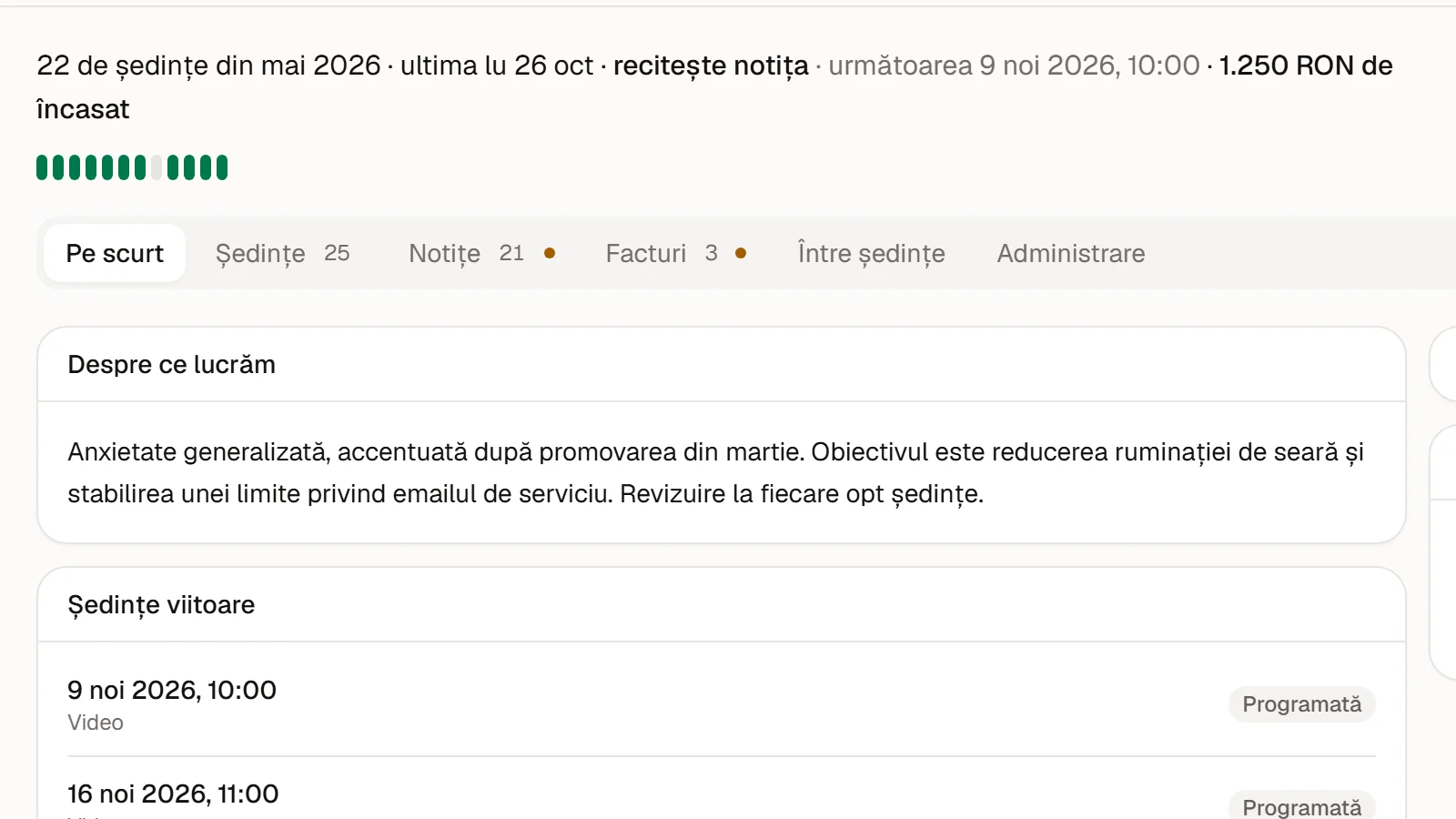Go to the Facturi tab
This screenshot has width=1456, height=819.
pyautogui.click(x=676, y=253)
